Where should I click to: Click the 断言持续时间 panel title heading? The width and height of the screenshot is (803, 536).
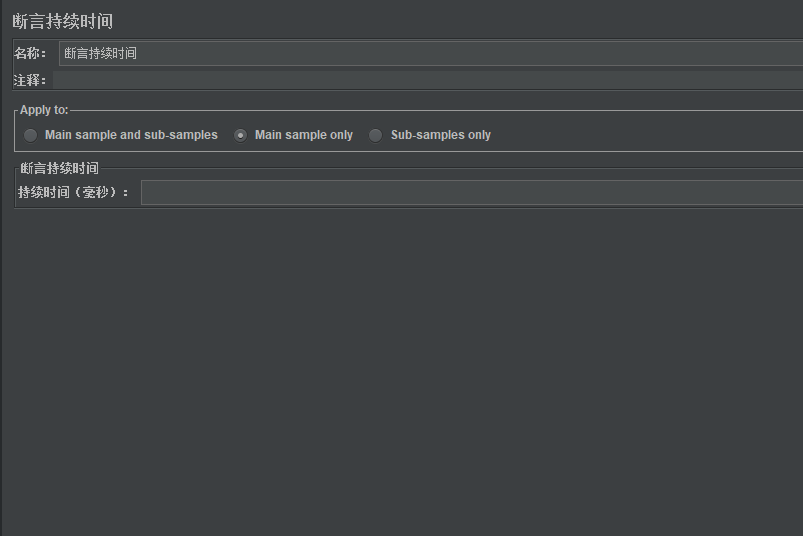pos(62,22)
